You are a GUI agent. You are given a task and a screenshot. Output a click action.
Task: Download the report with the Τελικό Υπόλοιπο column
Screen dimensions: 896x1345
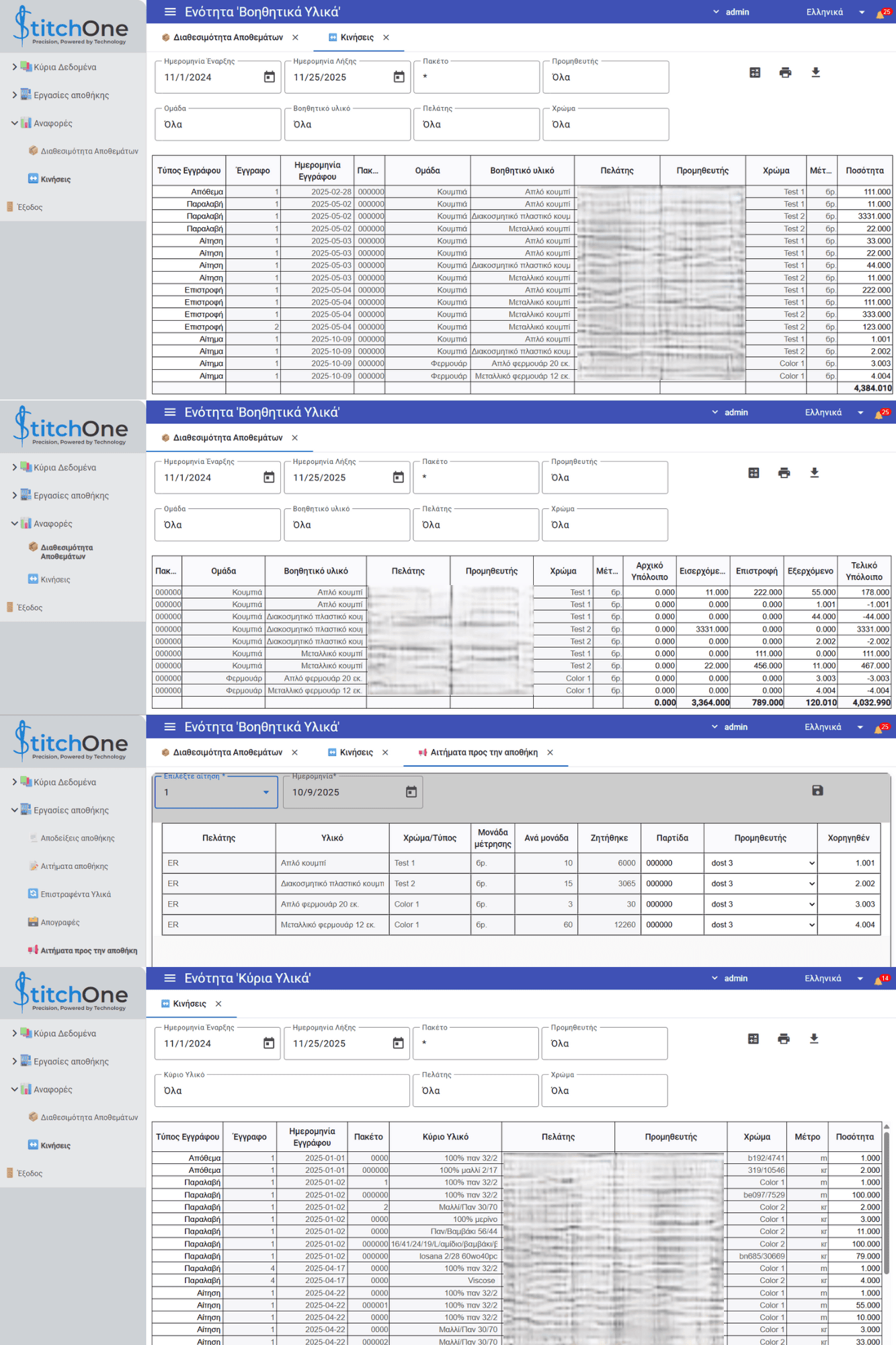point(814,473)
